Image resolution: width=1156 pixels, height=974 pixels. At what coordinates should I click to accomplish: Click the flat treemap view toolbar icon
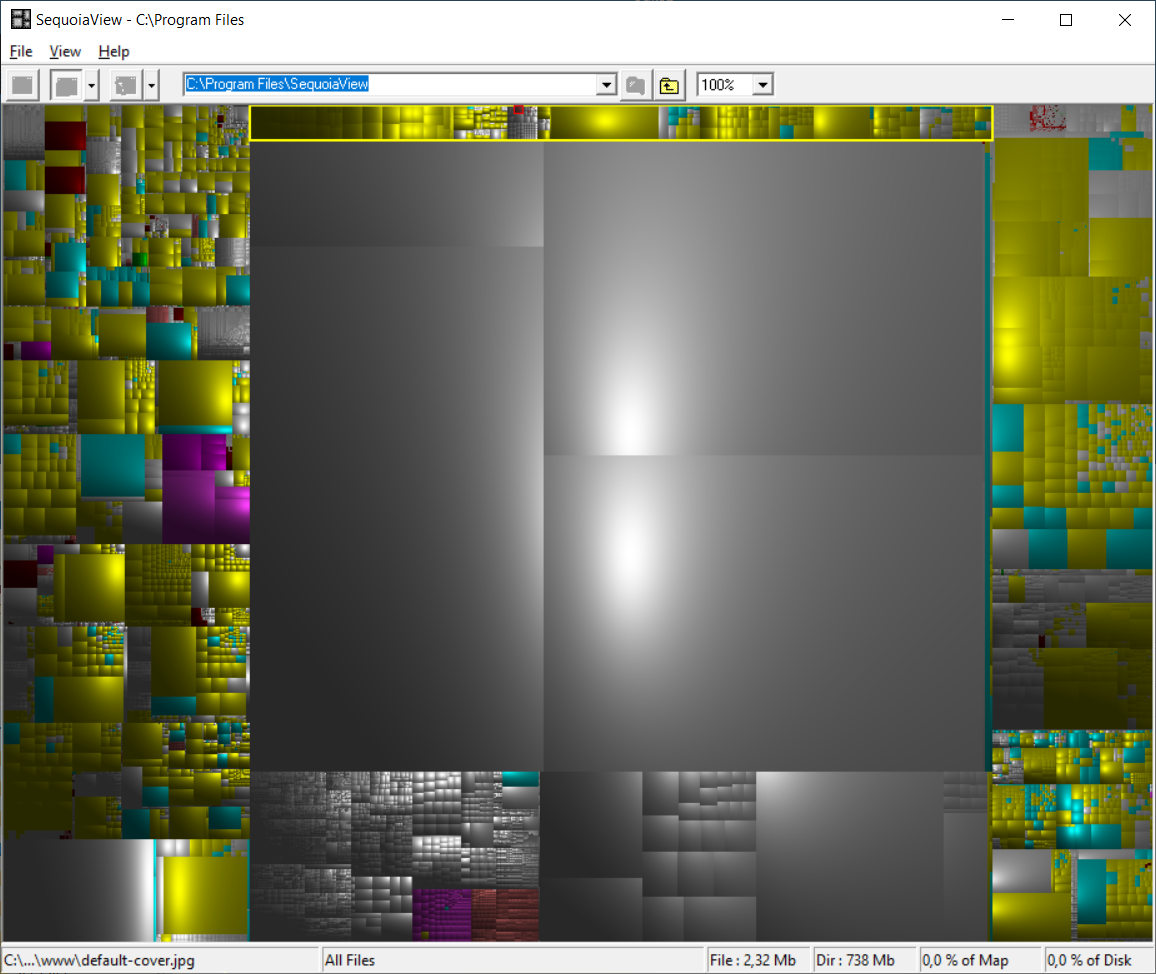tap(23, 85)
